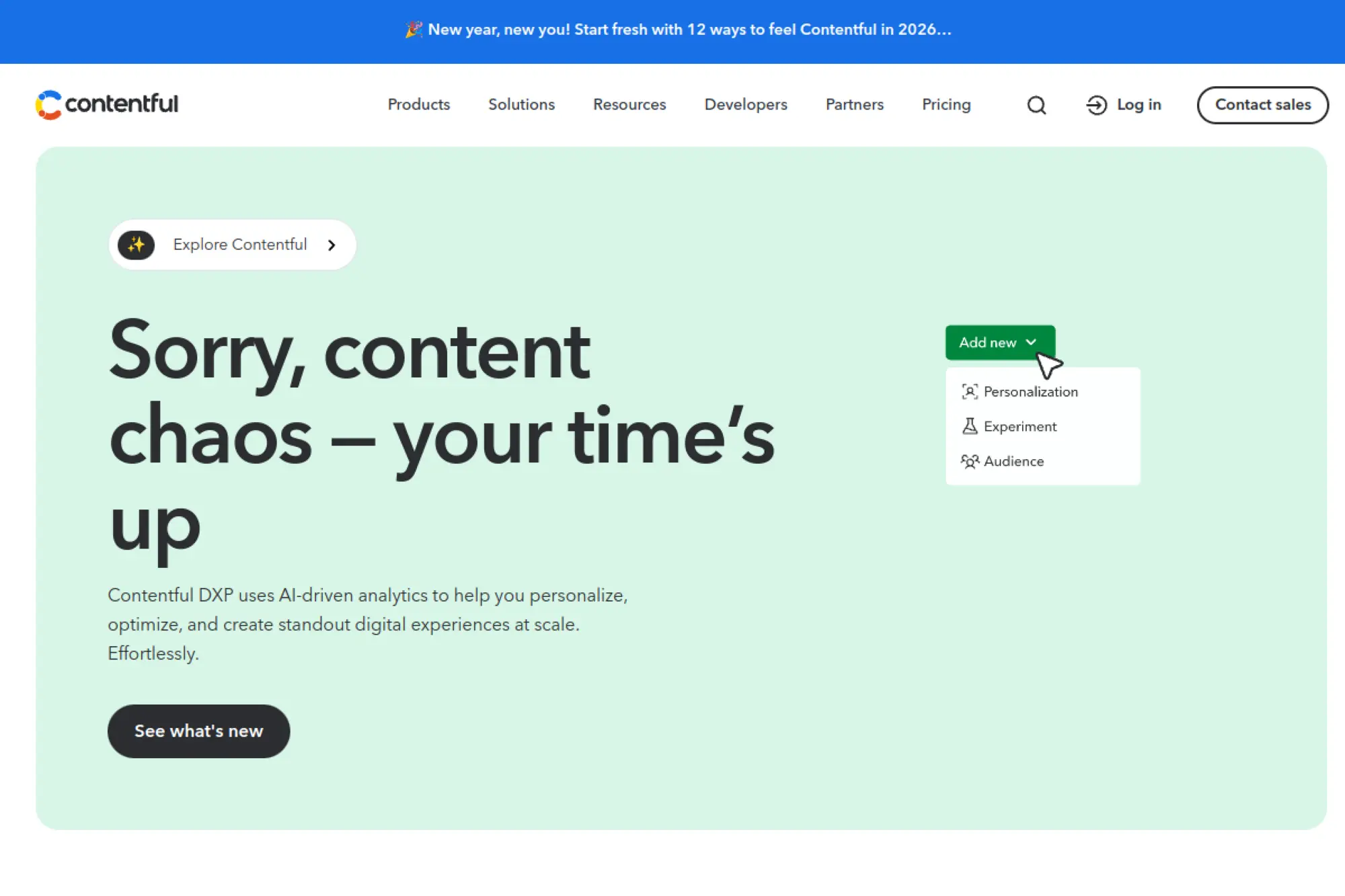1345x896 pixels.
Task: Open the Solutions menu
Action: 521,105
